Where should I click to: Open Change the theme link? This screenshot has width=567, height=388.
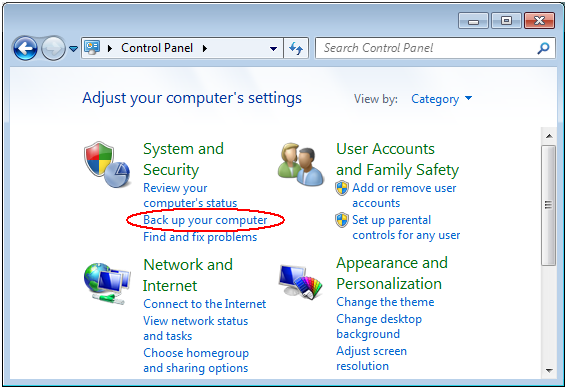(x=385, y=302)
